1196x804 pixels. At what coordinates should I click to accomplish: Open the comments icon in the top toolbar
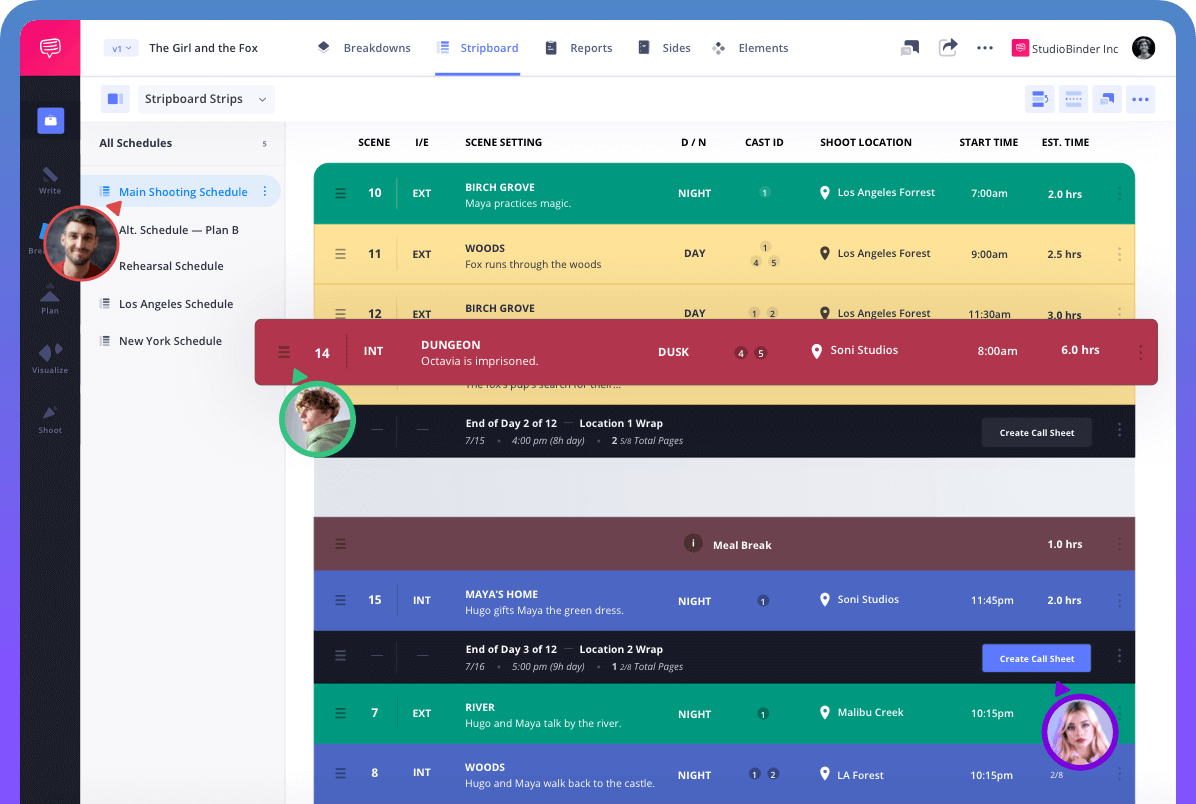click(910, 47)
